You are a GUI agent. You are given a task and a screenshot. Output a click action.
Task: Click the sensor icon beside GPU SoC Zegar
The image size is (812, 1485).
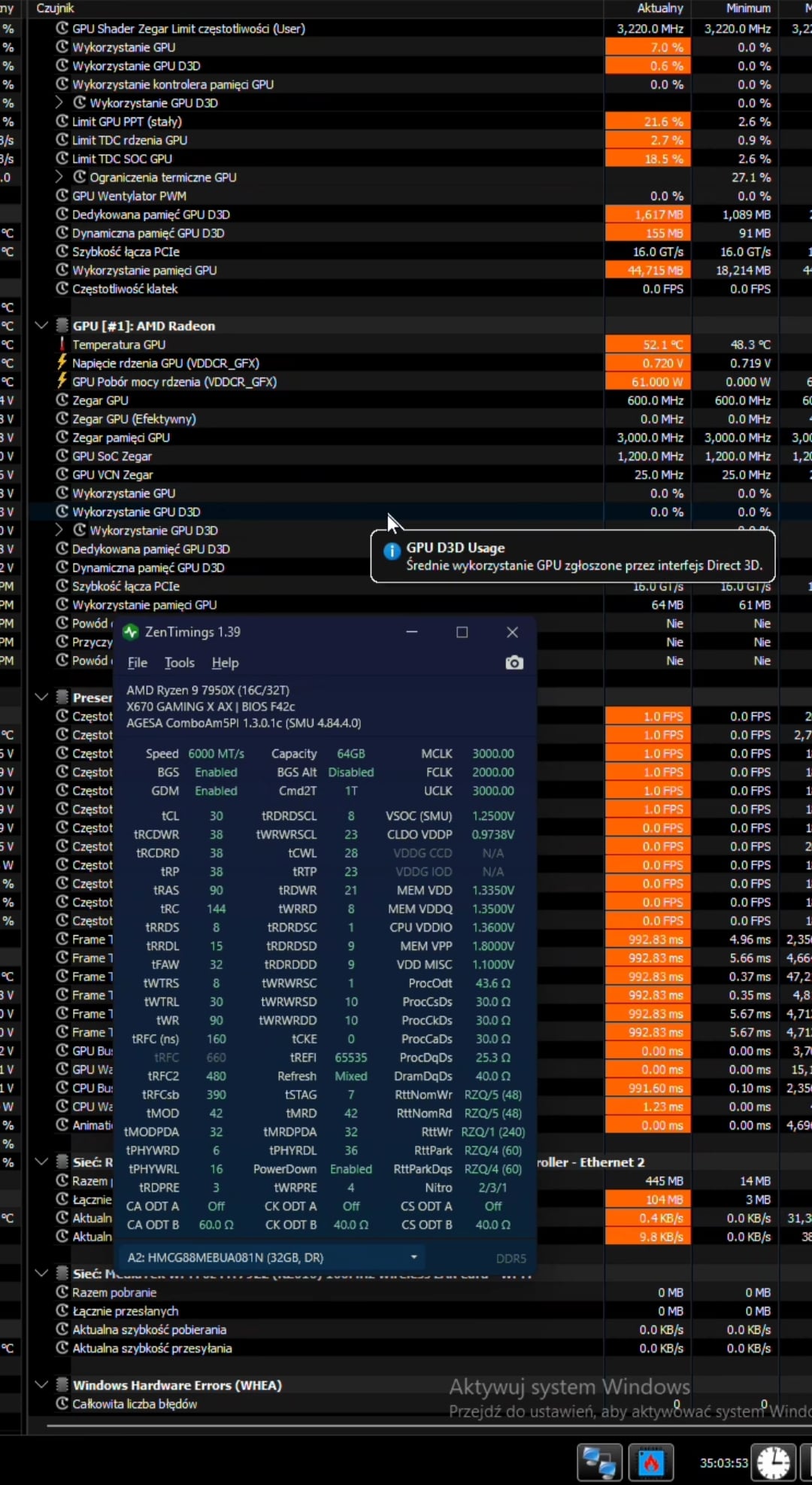[62, 456]
